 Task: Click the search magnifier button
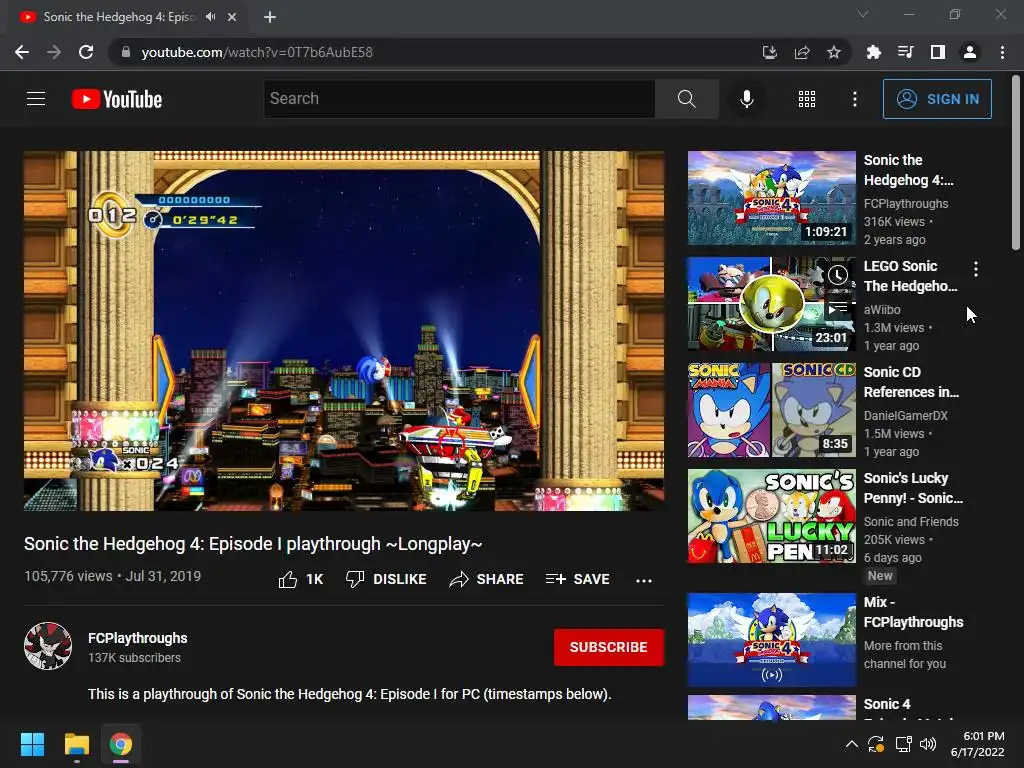[686, 99]
